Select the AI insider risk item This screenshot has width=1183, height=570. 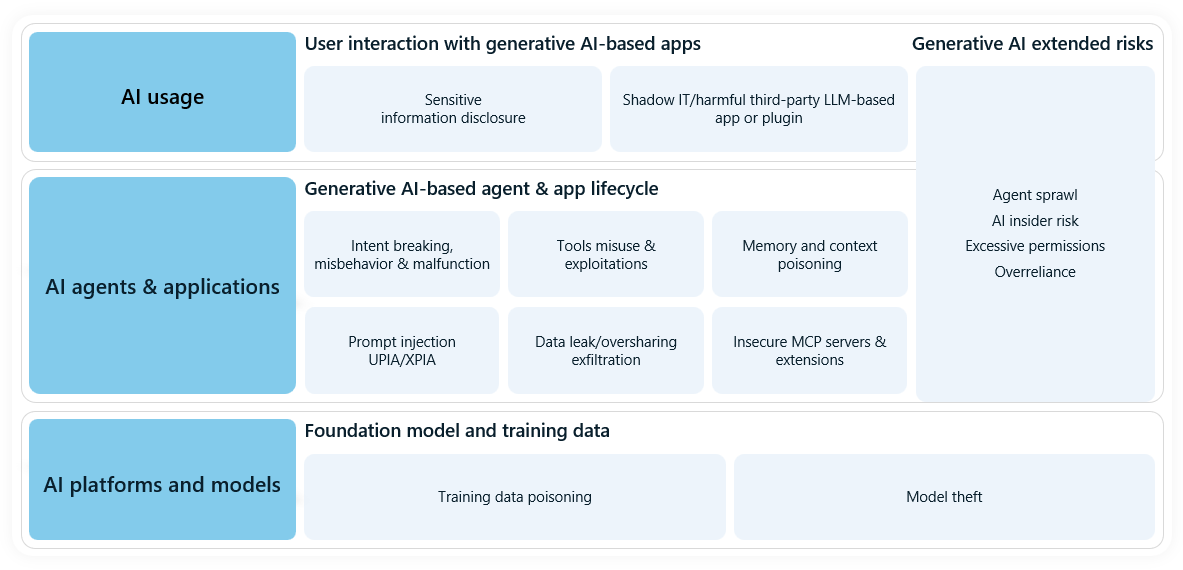pos(1035,220)
